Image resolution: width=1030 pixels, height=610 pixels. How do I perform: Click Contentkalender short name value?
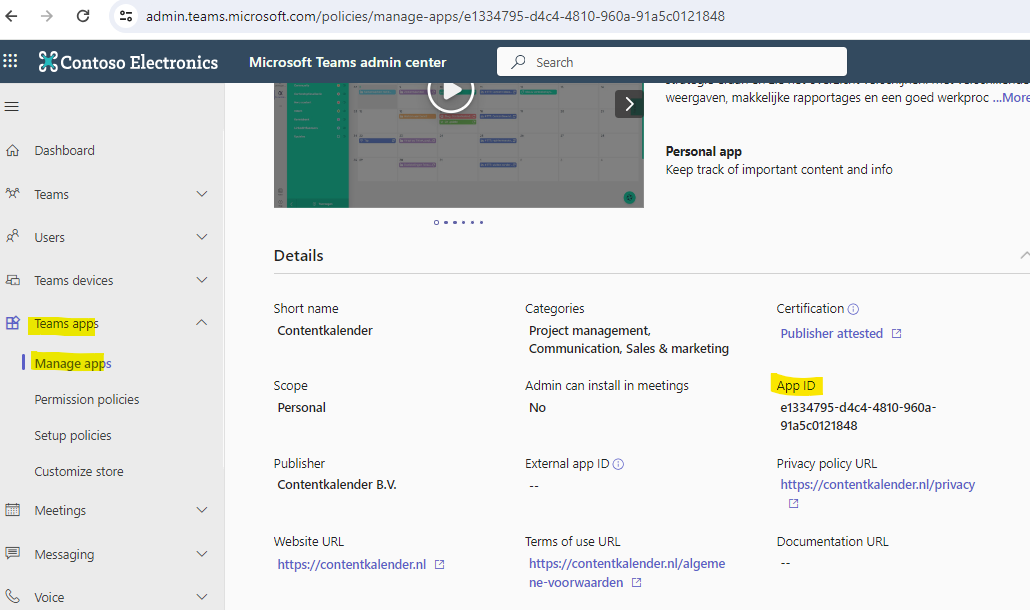coord(325,330)
